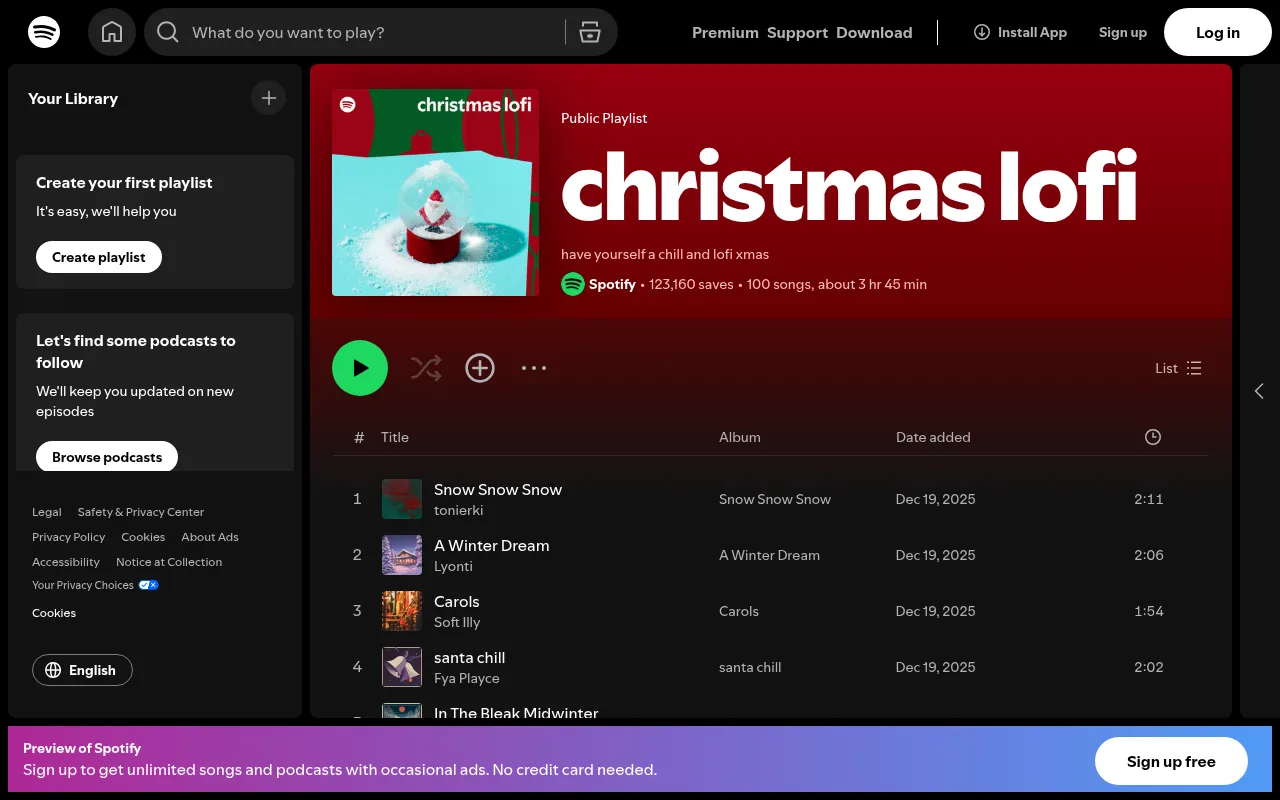Click the search magnifier icon
1280x800 pixels.
click(168, 33)
